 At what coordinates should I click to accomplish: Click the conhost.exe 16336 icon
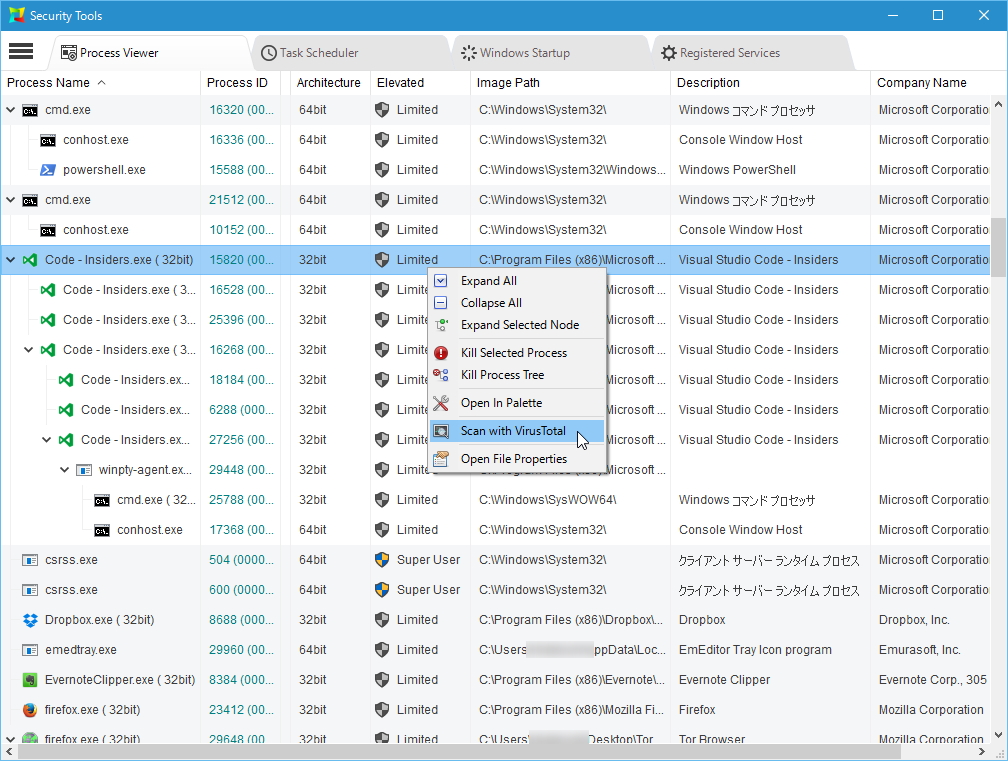[x=48, y=141]
